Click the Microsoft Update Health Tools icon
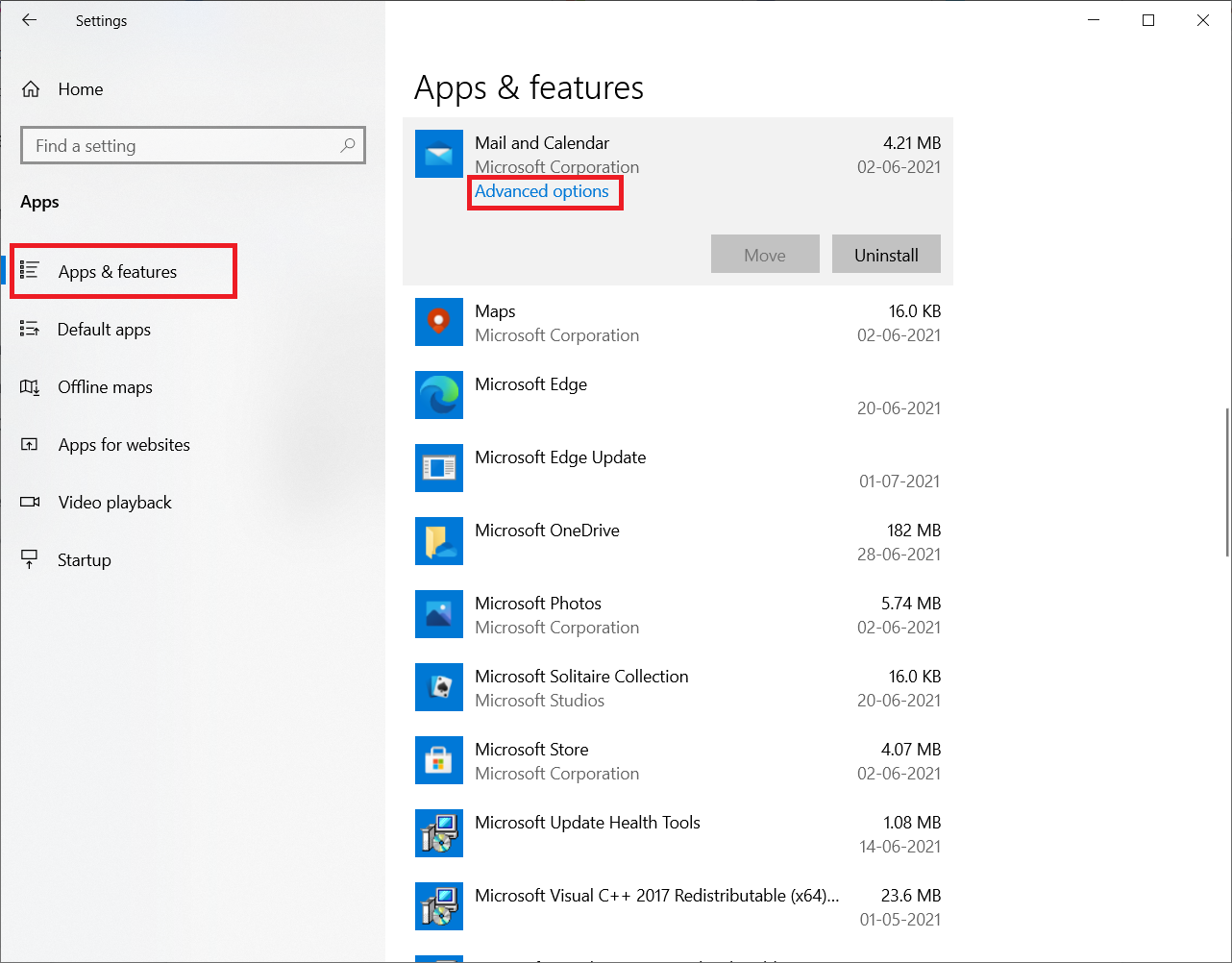The image size is (1232, 963). pyautogui.click(x=439, y=833)
